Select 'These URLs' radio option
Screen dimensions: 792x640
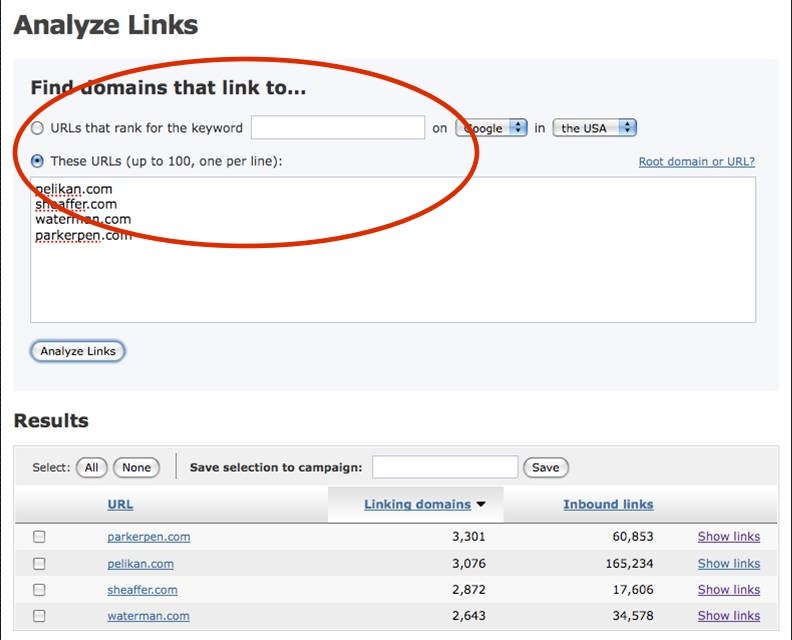click(x=37, y=161)
